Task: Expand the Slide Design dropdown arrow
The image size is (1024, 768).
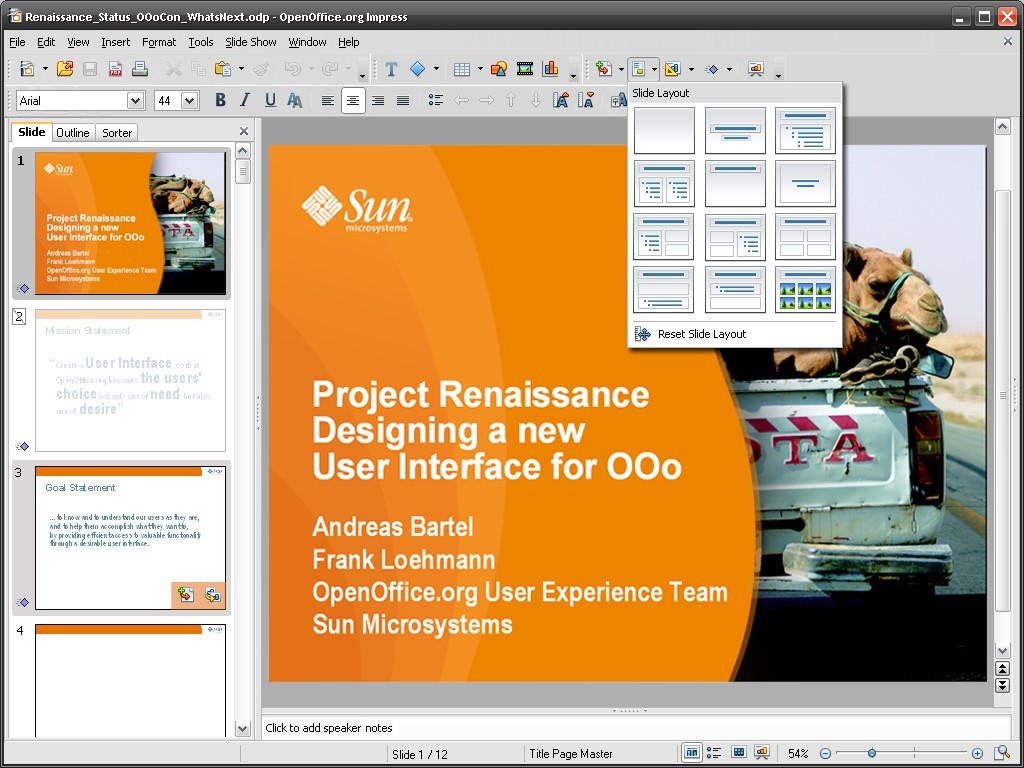Action: pyautogui.click(x=691, y=69)
